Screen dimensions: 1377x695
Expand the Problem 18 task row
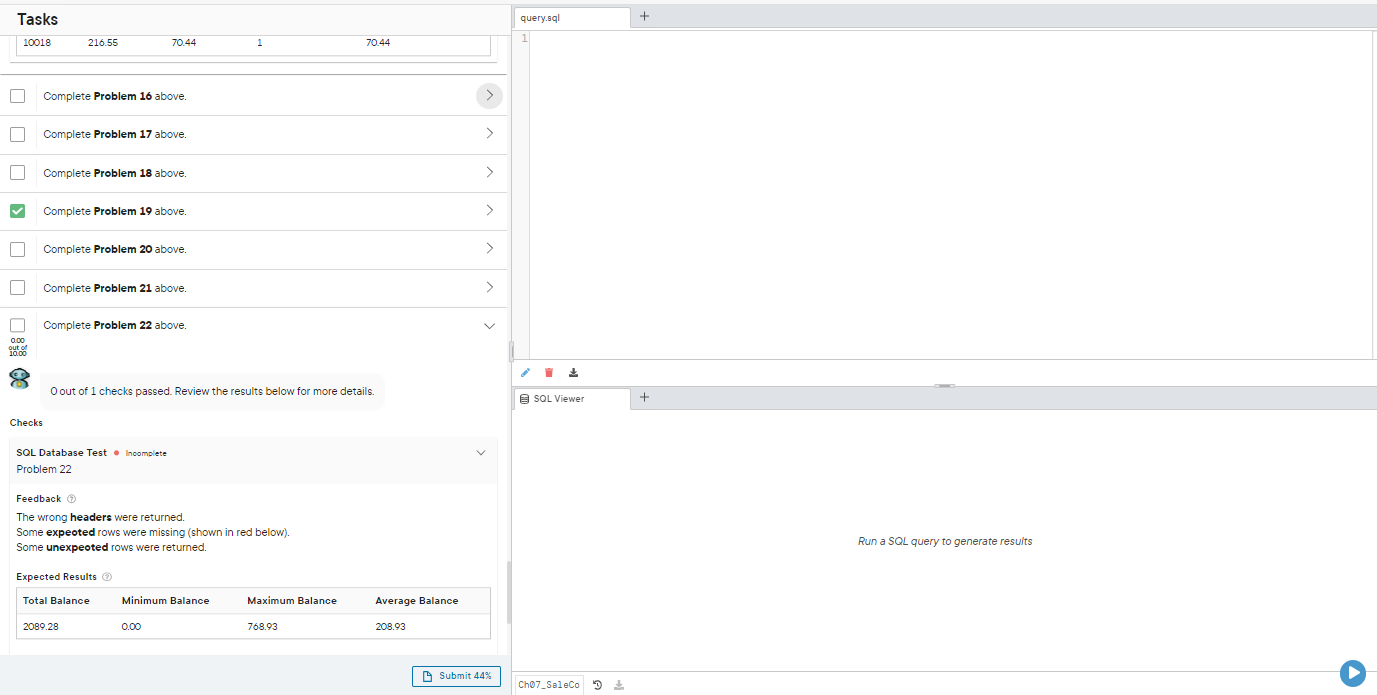click(x=489, y=172)
